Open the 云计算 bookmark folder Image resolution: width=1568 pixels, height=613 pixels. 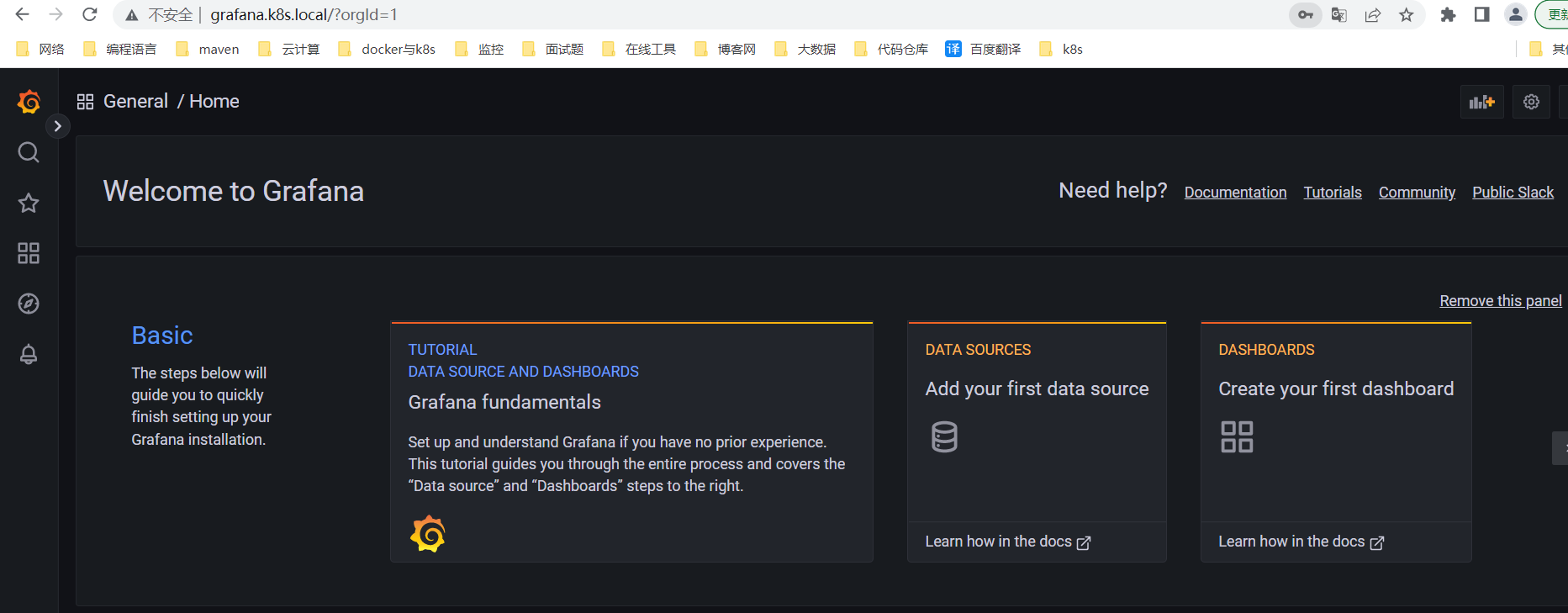(x=289, y=49)
